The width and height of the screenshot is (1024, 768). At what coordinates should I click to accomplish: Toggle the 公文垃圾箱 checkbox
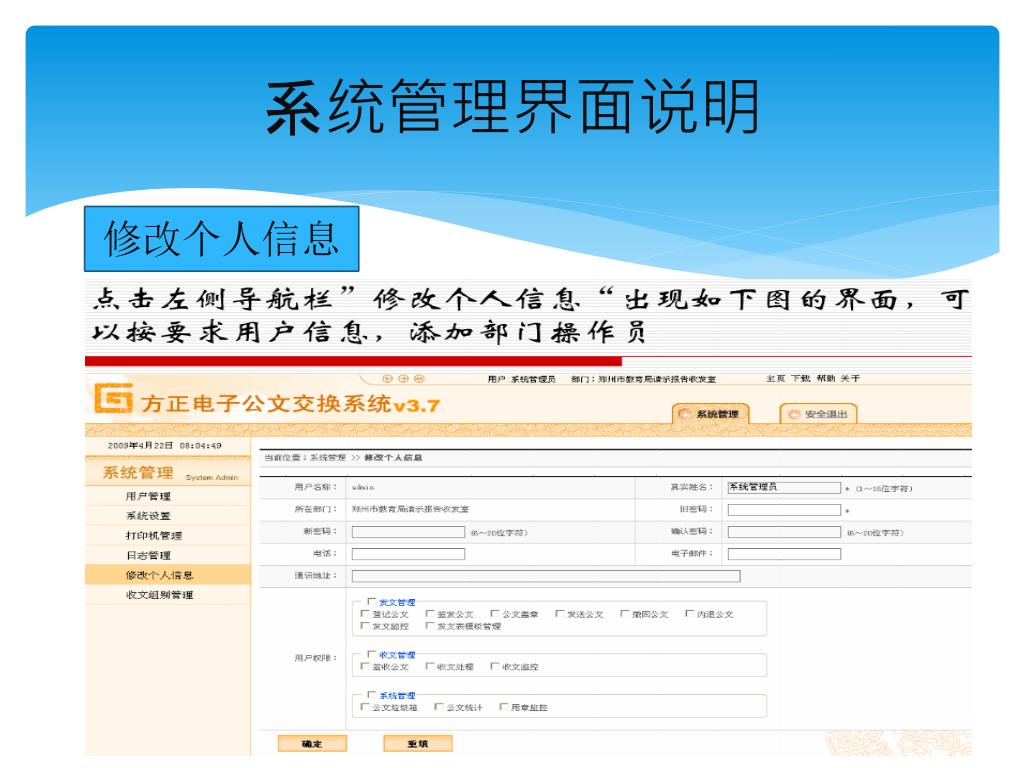365,707
